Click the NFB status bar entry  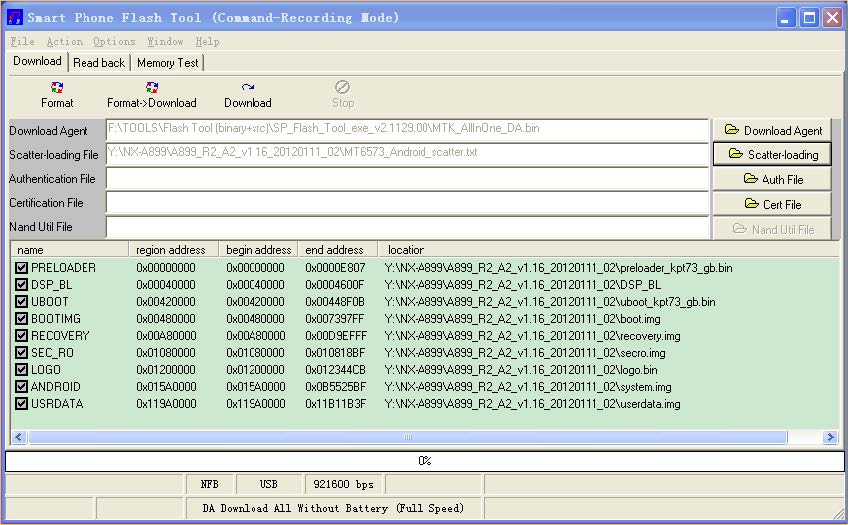(210, 484)
